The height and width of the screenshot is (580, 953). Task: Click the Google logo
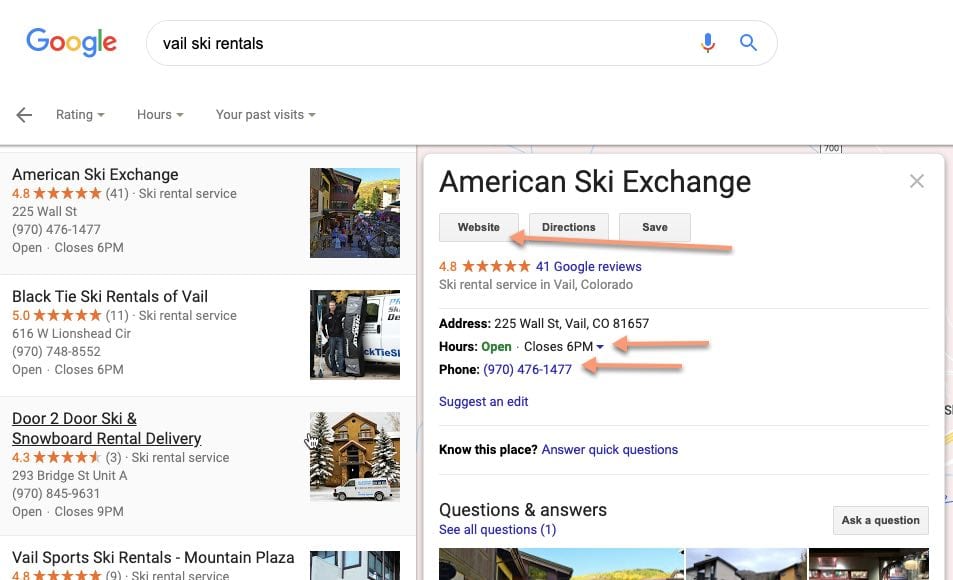click(71, 42)
